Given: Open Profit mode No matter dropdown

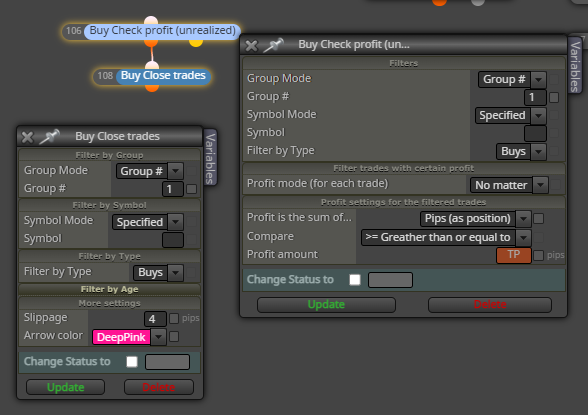Looking at the screenshot, I should [509, 185].
